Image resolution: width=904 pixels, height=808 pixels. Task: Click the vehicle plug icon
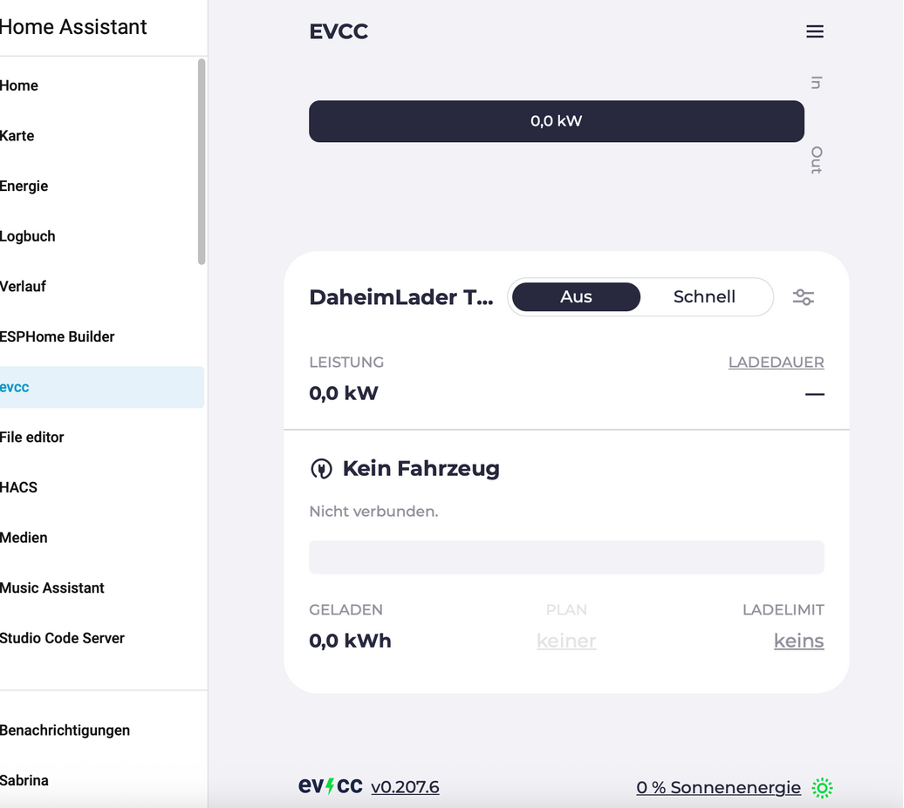(x=321, y=469)
